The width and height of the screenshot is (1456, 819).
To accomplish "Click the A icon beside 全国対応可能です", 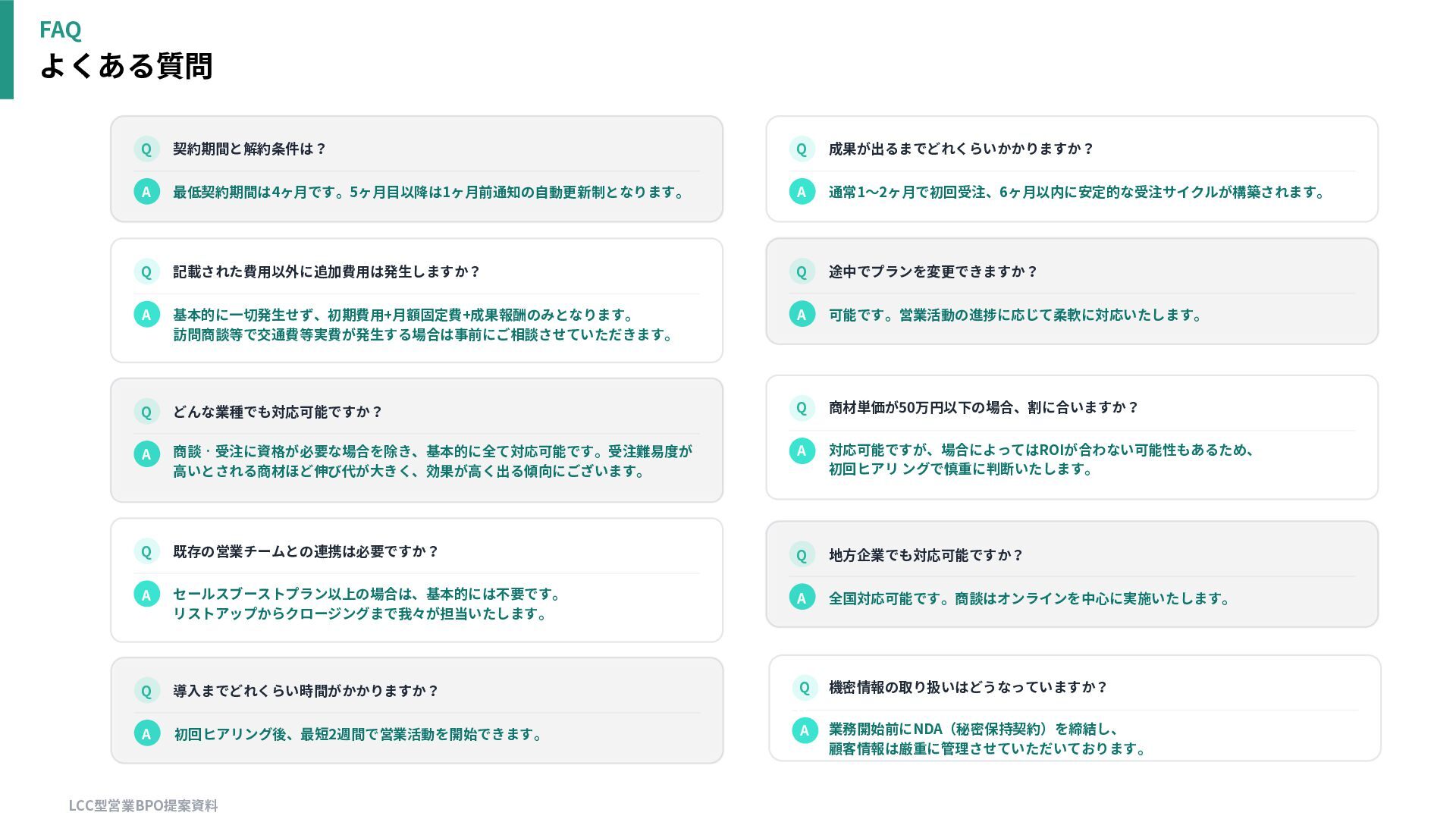I will [x=802, y=598].
